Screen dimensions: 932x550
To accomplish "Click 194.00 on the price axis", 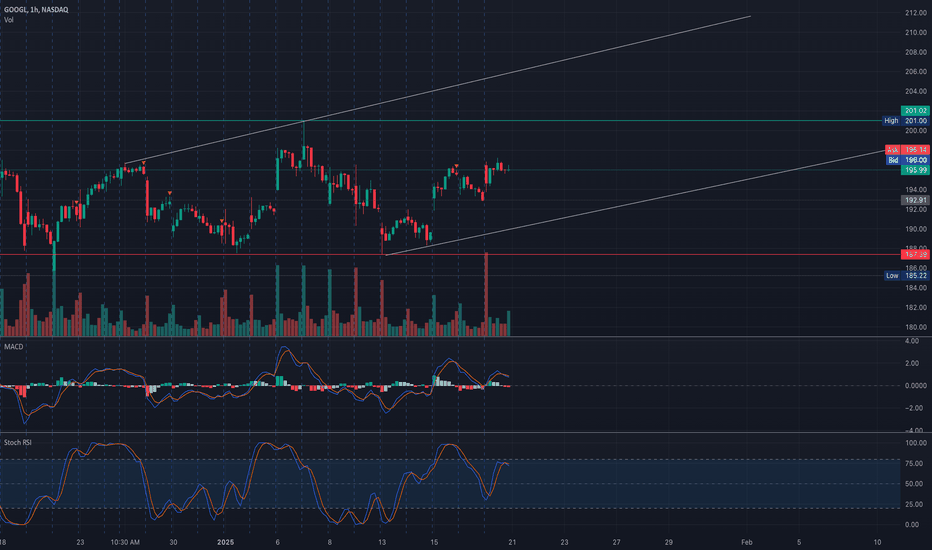I will (915, 190).
